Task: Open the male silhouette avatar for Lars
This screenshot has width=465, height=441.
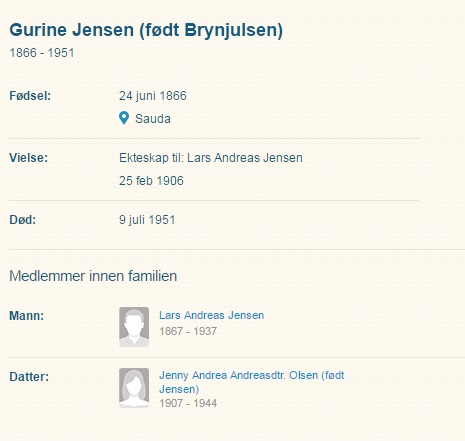Action: click(x=134, y=327)
